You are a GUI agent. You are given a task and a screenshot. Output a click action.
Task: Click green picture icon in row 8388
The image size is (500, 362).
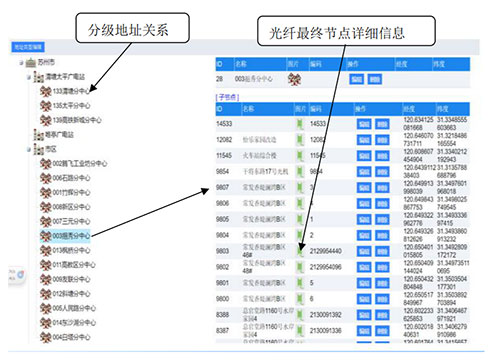pyautogui.click(x=300, y=315)
